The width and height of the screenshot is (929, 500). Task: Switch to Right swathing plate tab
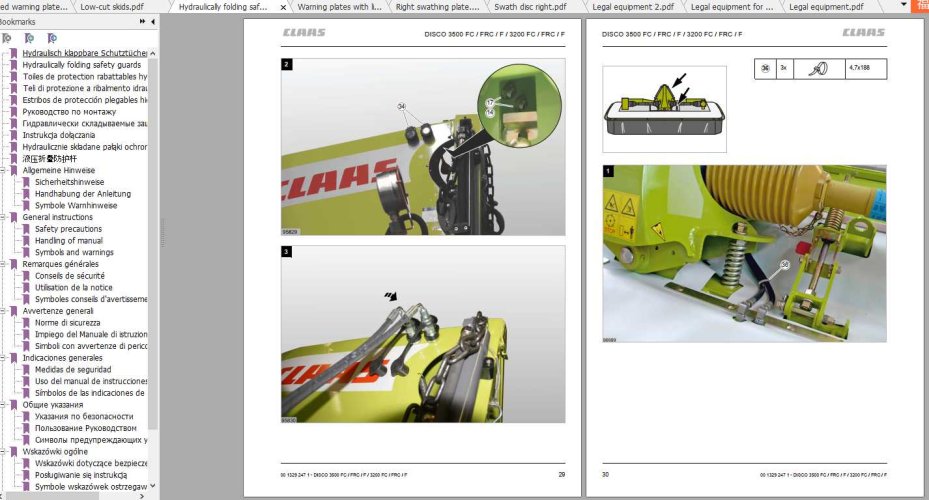click(x=437, y=7)
